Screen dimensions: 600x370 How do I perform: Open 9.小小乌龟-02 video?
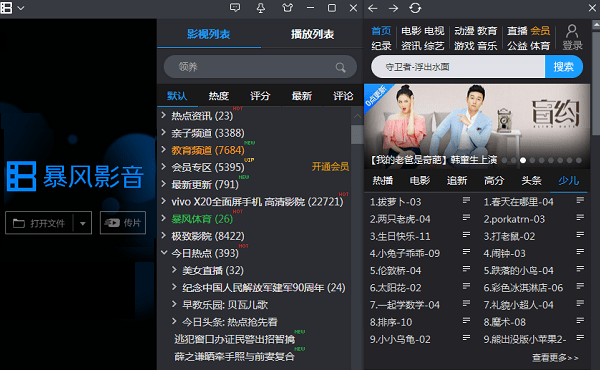click(400, 339)
